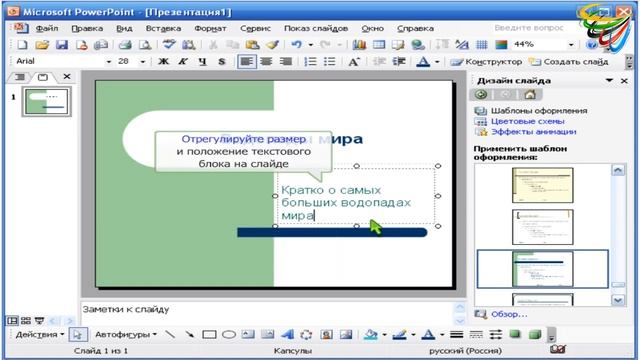Open the Вид menu
Viewport: 640px width, 360px height.
coord(124,28)
